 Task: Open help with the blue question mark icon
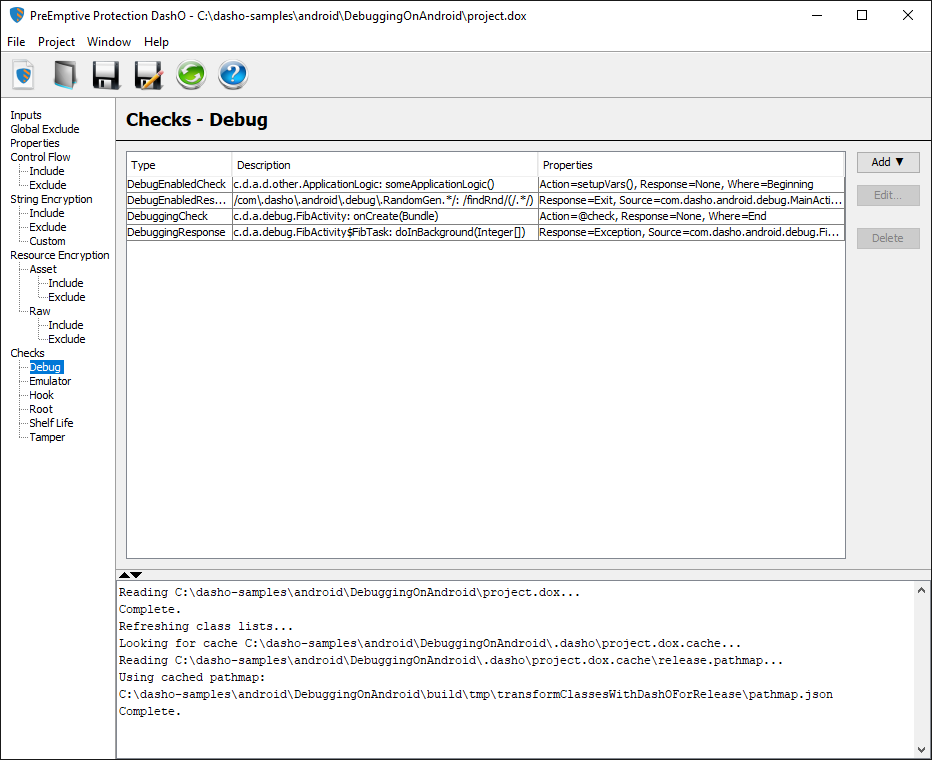coord(232,75)
